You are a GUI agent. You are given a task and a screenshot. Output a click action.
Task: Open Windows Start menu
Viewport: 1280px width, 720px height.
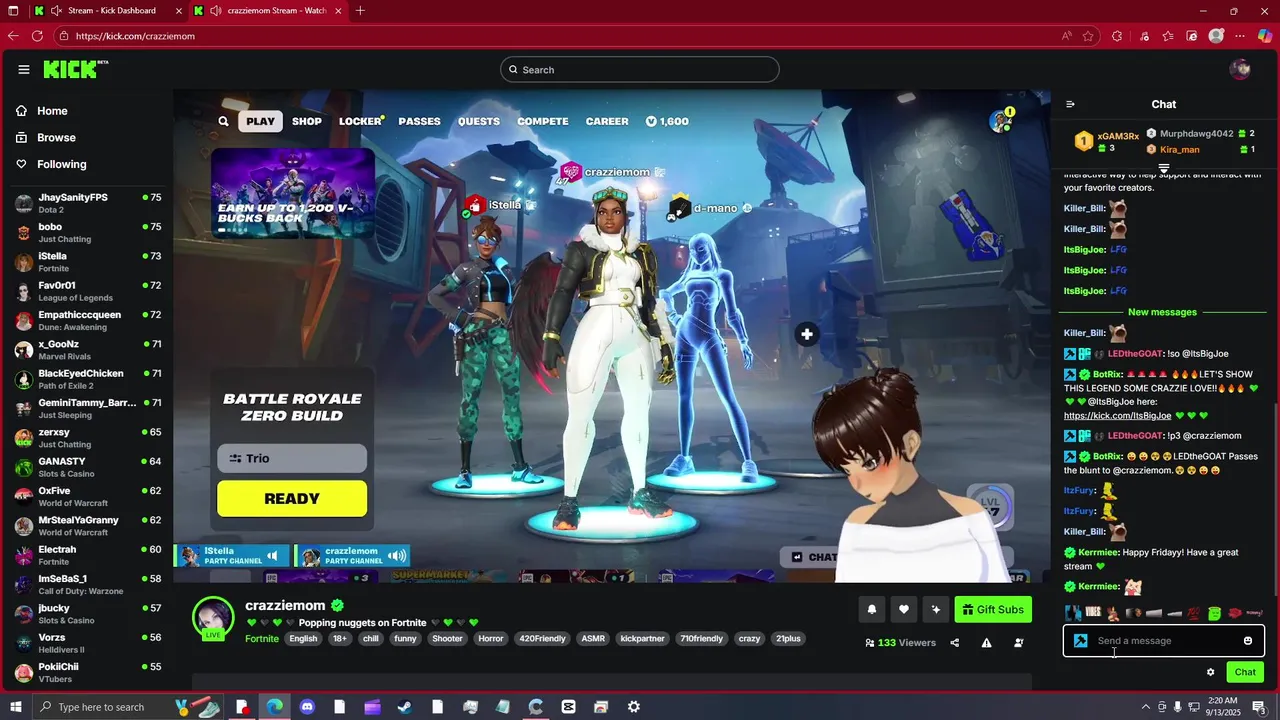[16, 707]
